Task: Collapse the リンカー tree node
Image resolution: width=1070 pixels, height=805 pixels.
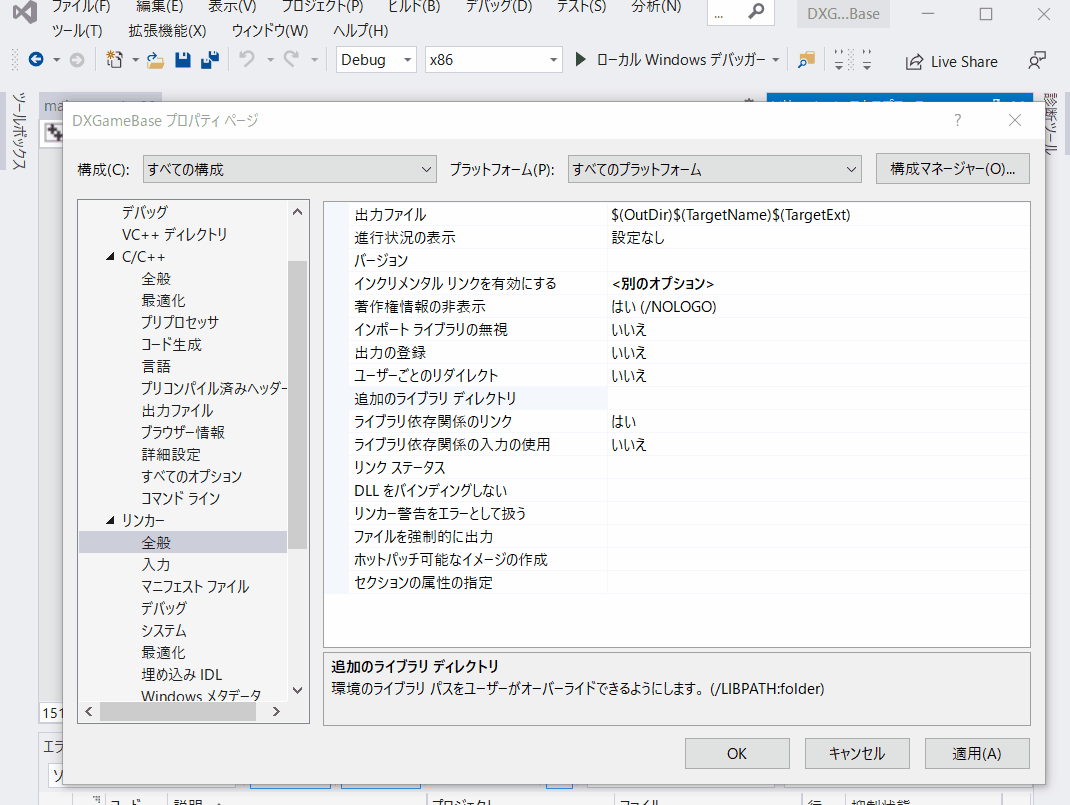Action: 111,521
